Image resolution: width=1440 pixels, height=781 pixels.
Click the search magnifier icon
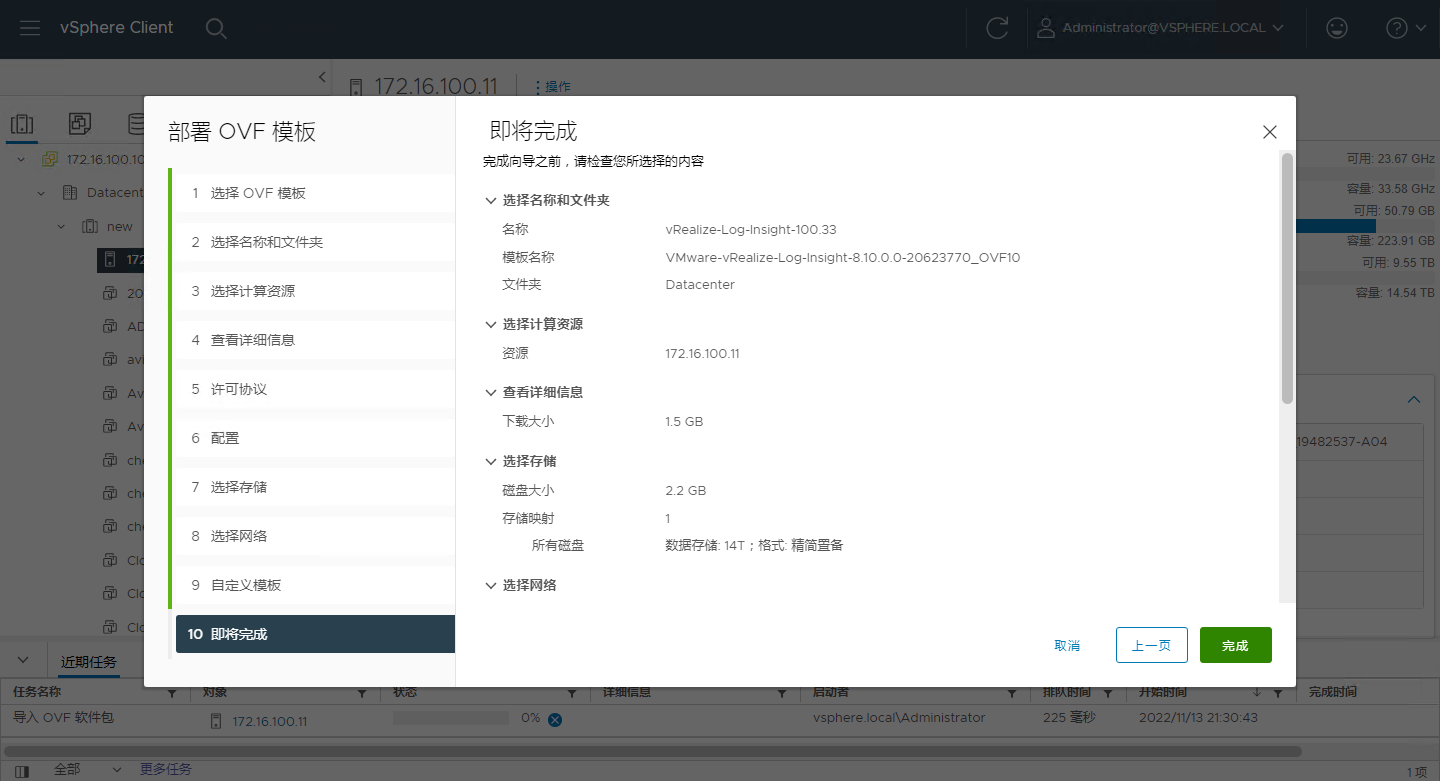[x=216, y=28]
